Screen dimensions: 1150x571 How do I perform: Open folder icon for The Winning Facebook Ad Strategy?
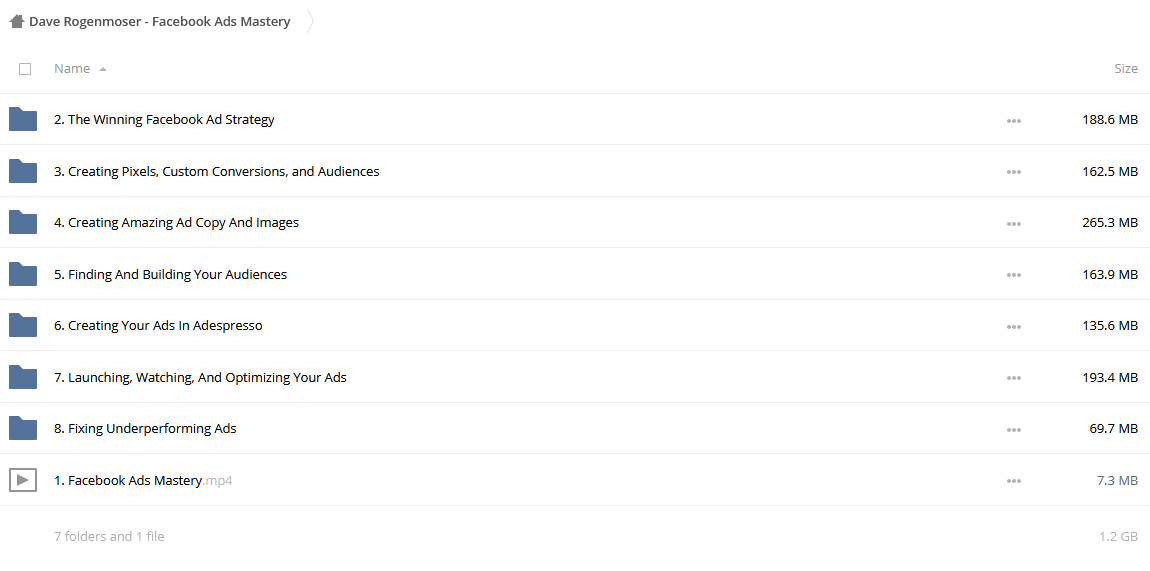(x=23, y=119)
